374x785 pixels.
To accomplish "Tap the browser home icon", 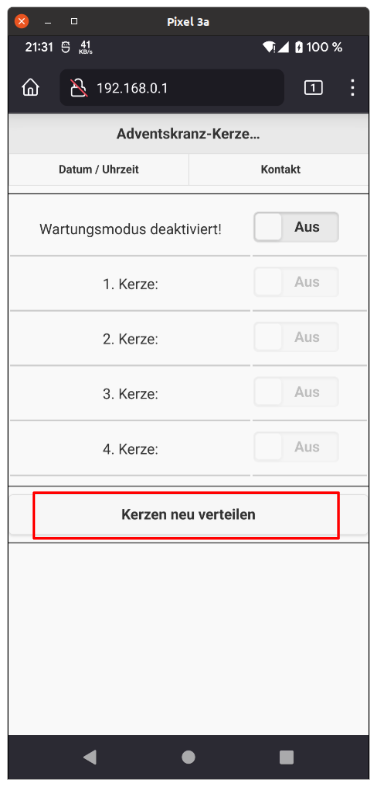I will pos(31,88).
